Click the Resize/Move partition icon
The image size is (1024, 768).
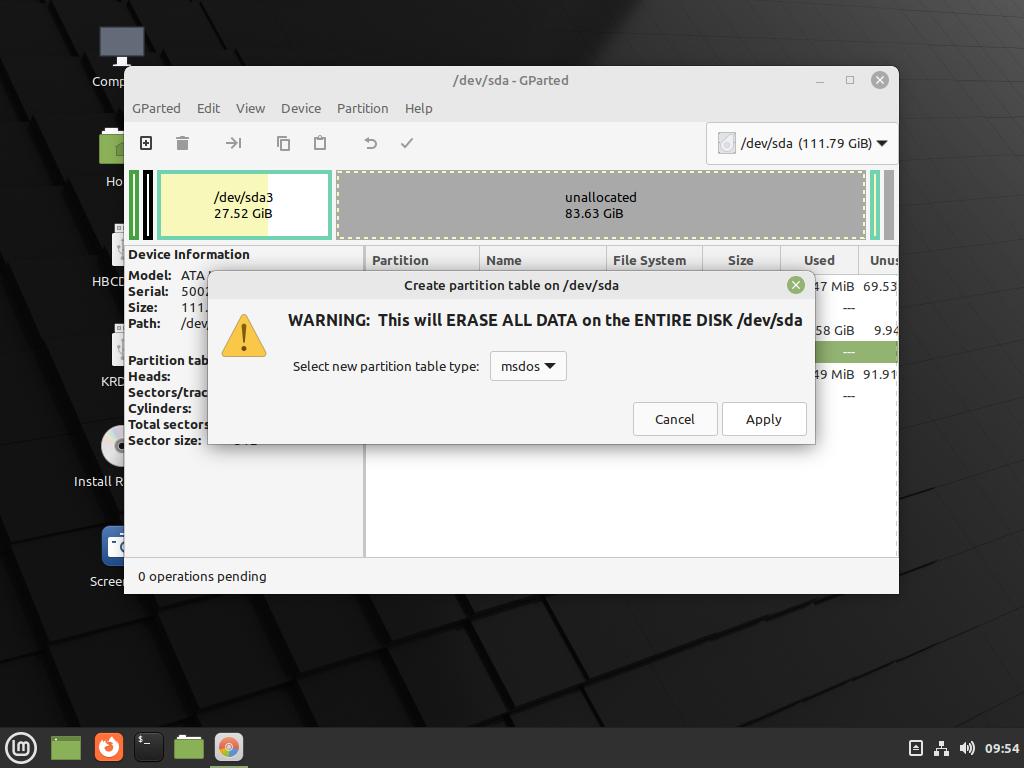pos(233,143)
